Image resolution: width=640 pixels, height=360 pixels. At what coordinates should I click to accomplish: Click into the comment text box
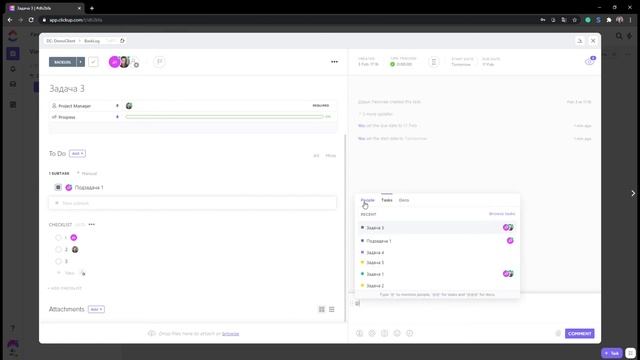tap(473, 310)
